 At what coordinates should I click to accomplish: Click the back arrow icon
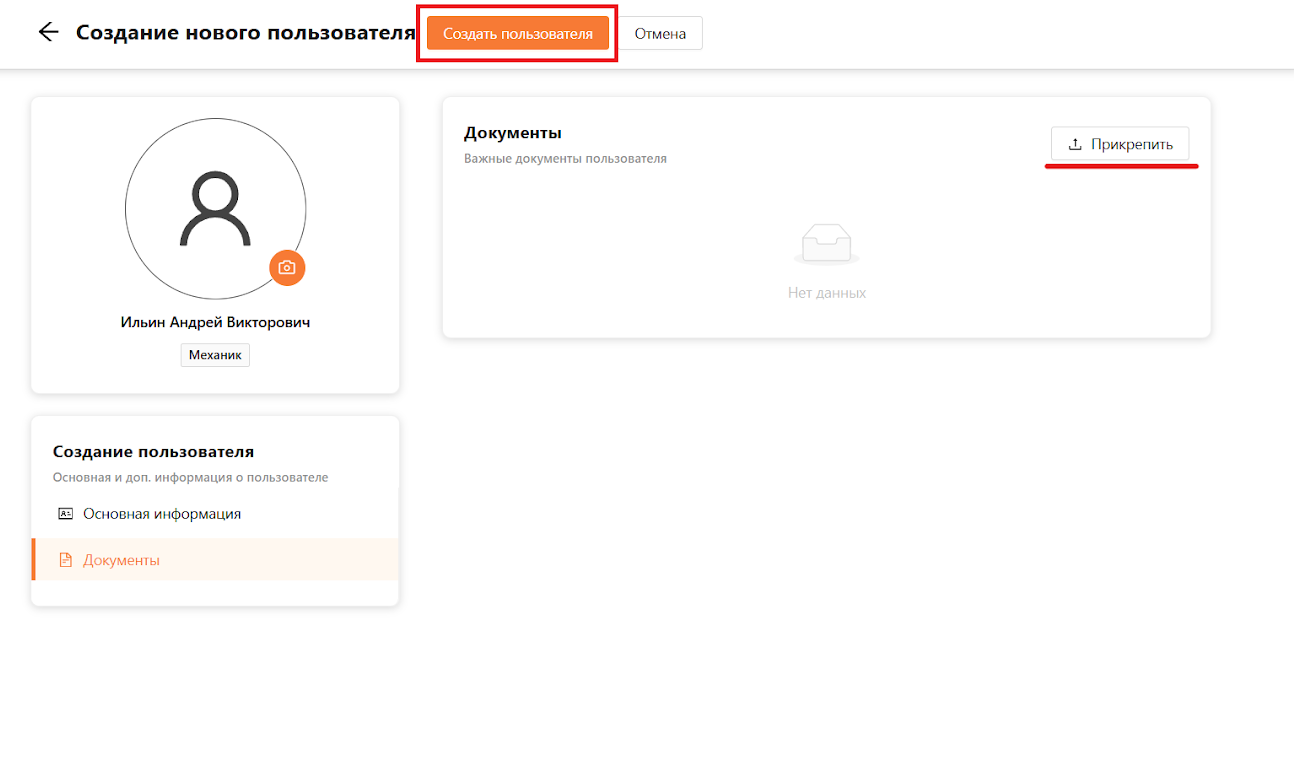pos(48,32)
